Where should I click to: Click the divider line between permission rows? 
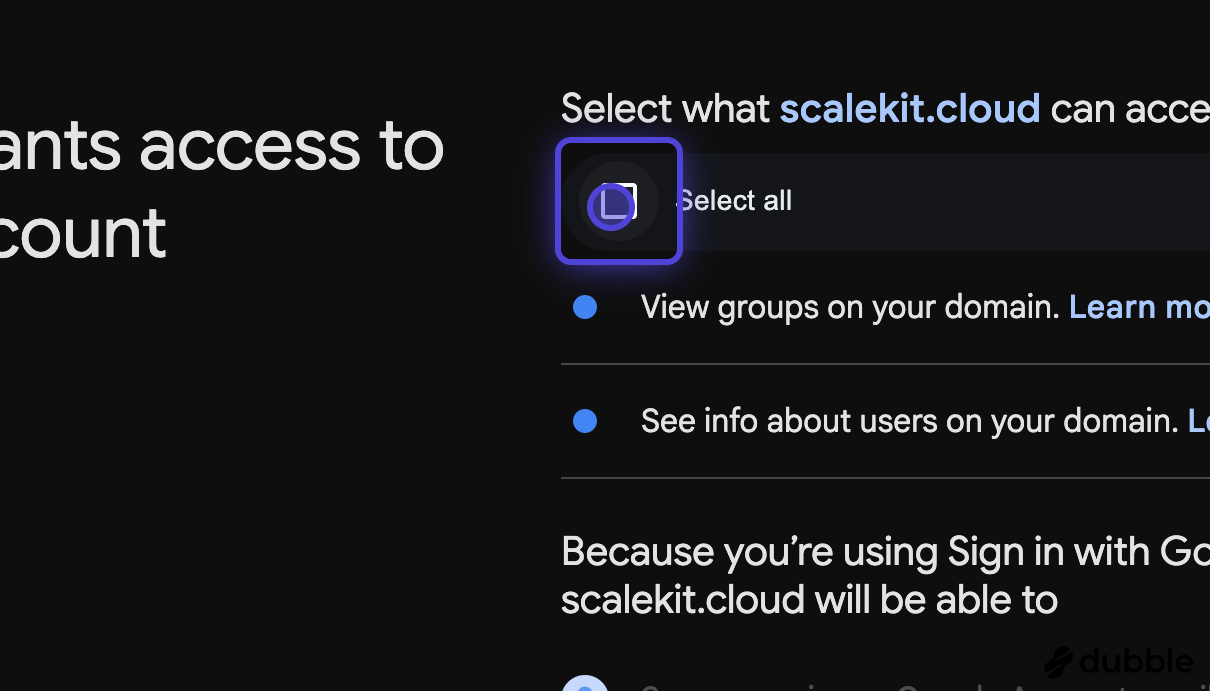[x=885, y=364]
